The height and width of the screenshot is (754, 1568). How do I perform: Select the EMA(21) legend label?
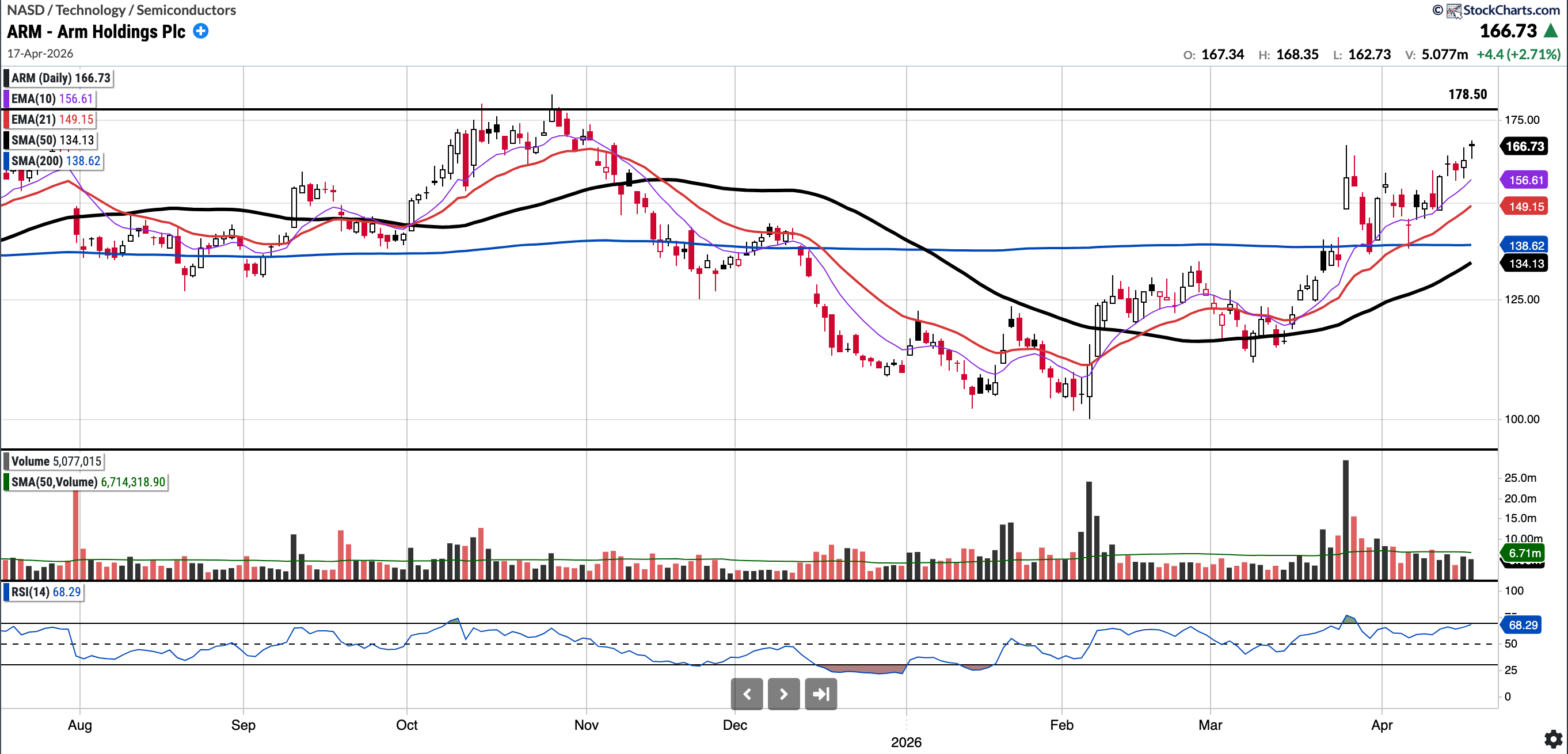point(33,119)
